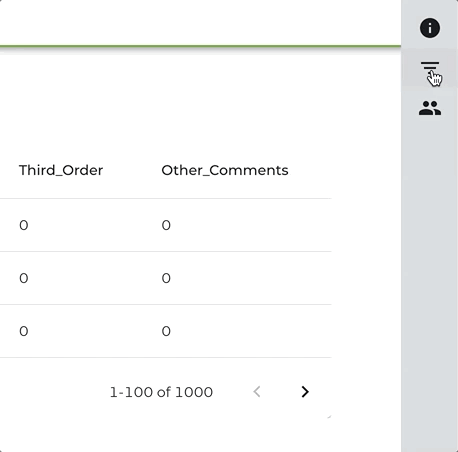This screenshot has width=458, height=452.
Task: Click the table corner resize handle
Action: pos(329,417)
